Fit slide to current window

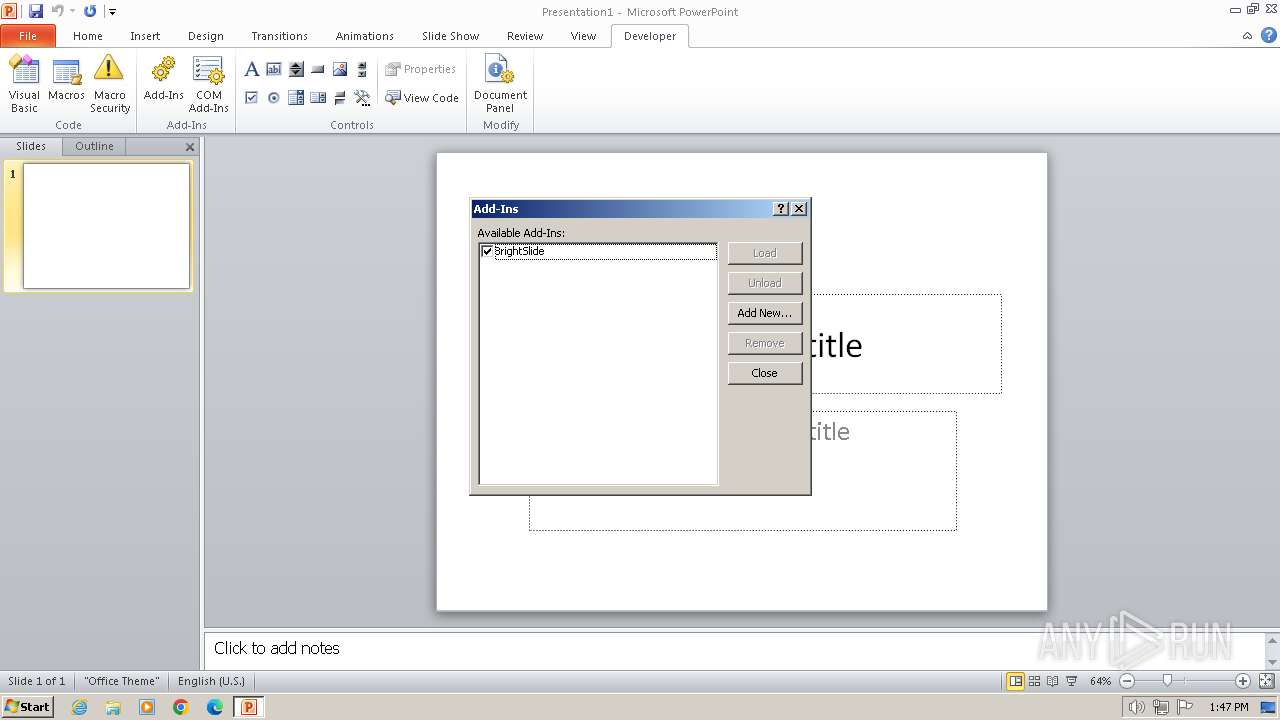(x=1265, y=681)
